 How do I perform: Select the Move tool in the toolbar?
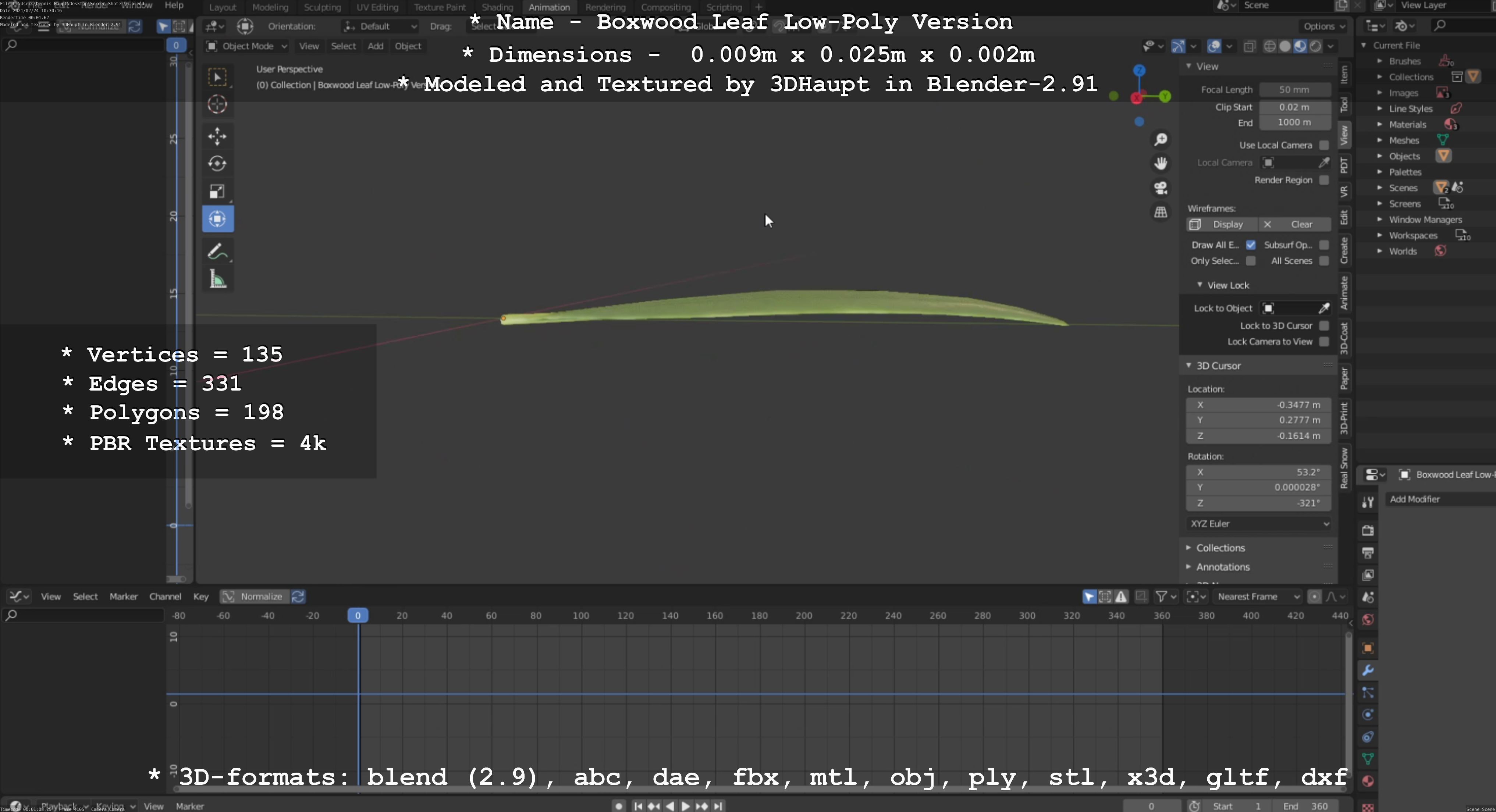tap(217, 136)
